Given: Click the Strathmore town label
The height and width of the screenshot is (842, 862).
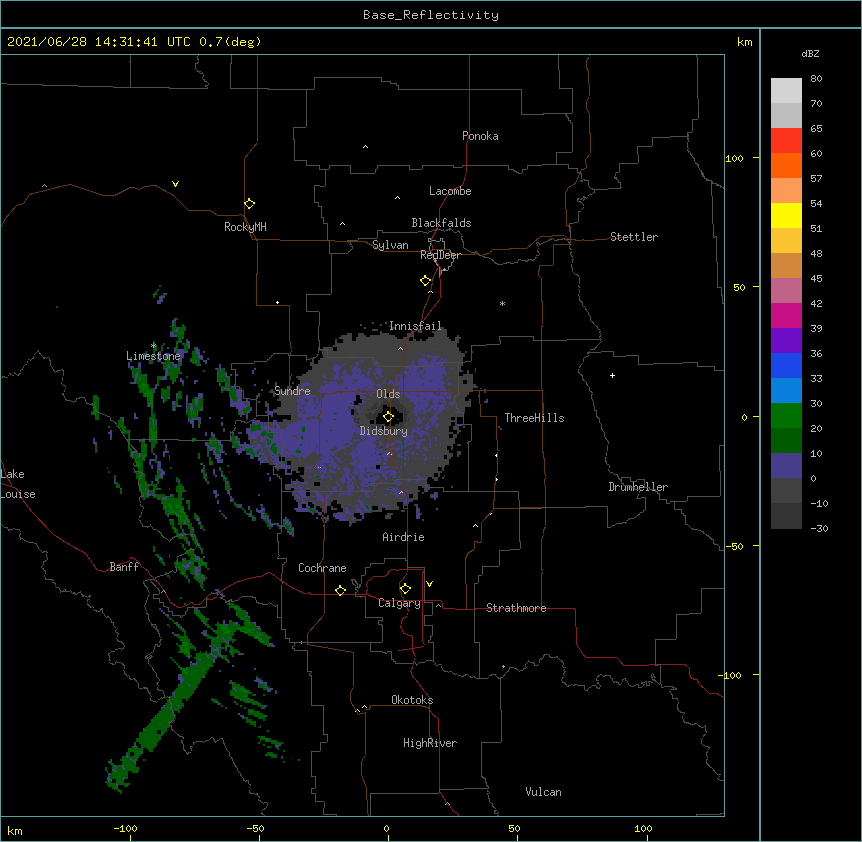Looking at the screenshot, I should coord(516,608).
